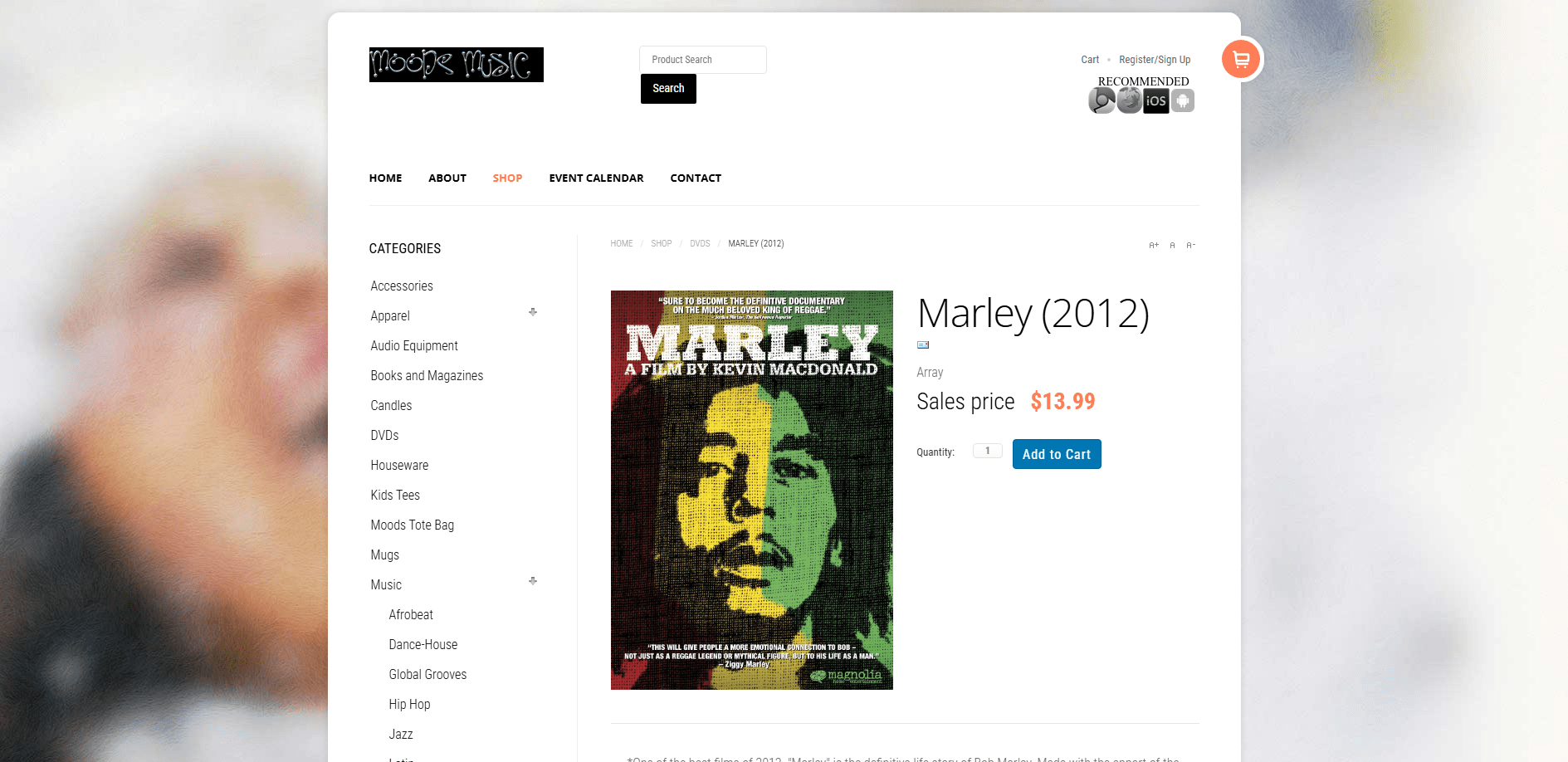
Task: Click the small email icon under title
Action: 923,344
